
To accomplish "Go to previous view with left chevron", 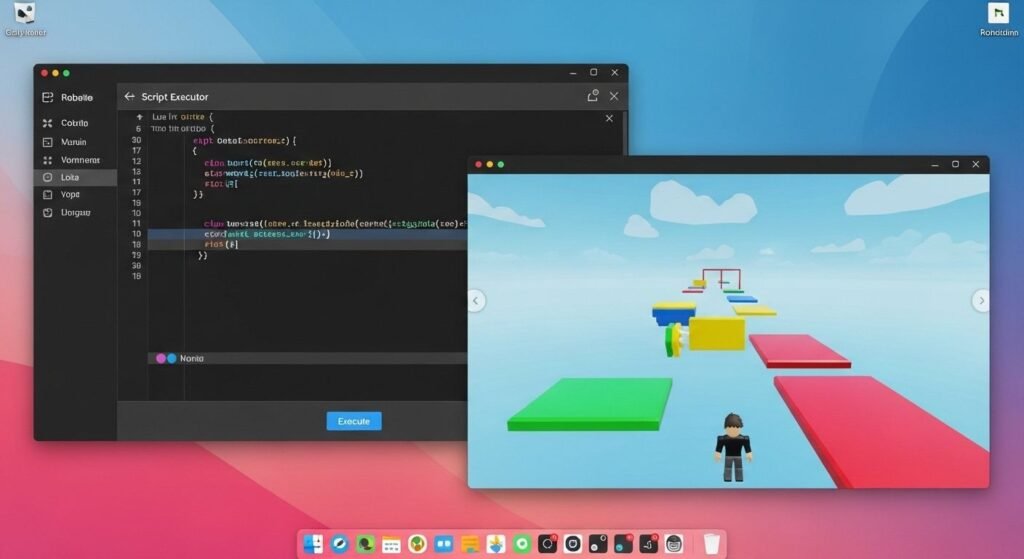I will coord(477,300).
